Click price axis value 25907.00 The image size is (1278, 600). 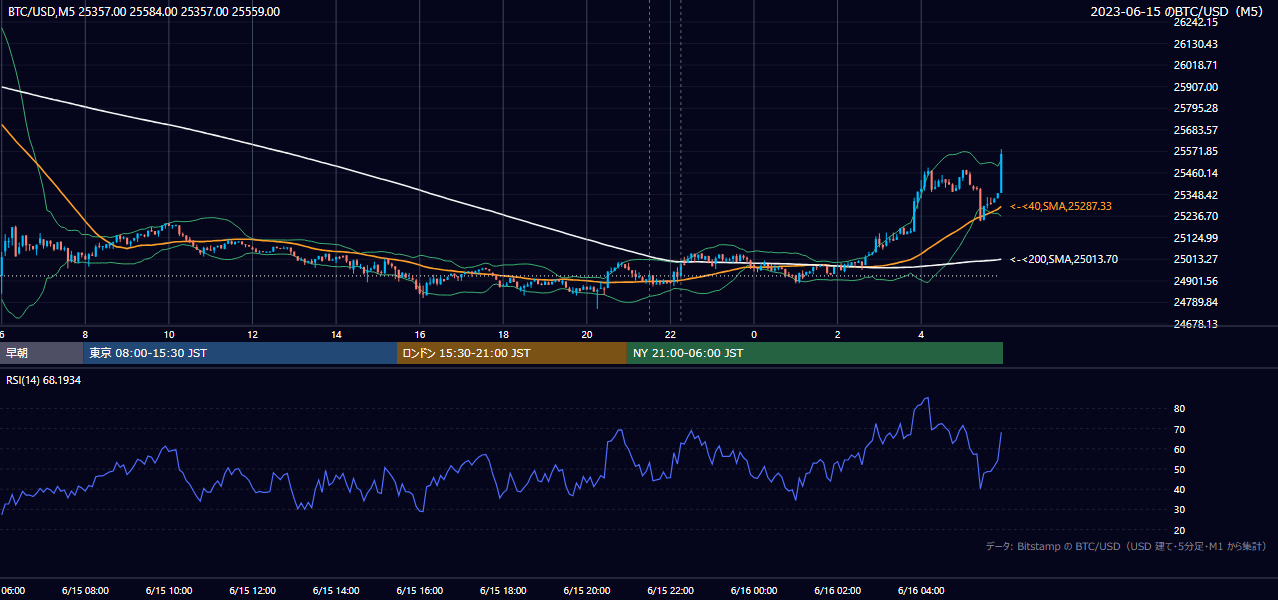[1195, 87]
